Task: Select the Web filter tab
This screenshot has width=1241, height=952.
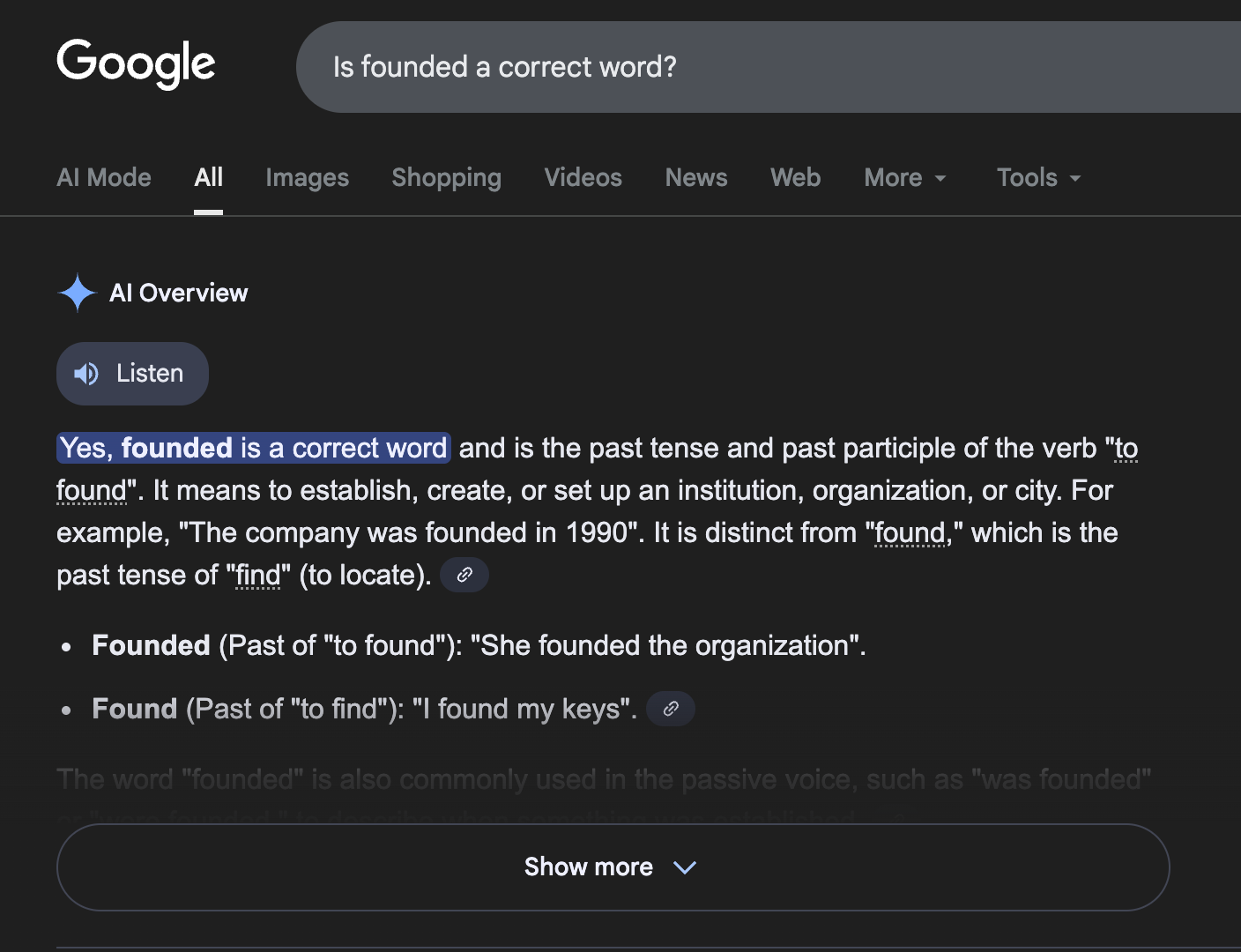Action: [795, 177]
